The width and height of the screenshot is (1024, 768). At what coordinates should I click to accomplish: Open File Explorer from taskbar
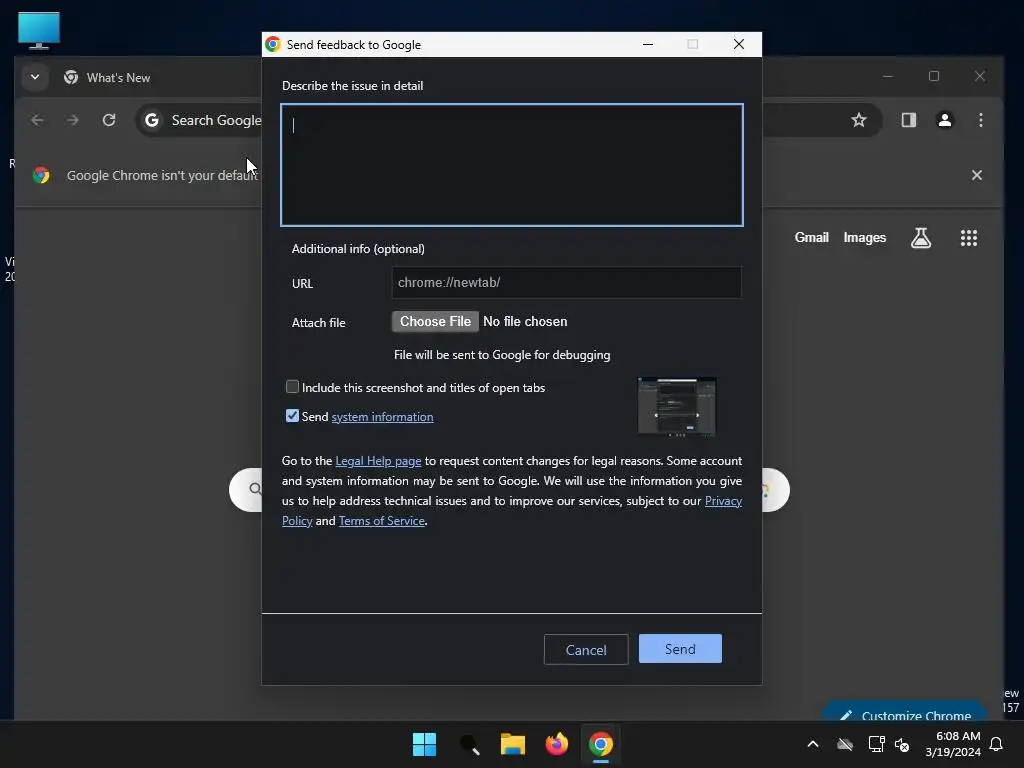coord(513,744)
